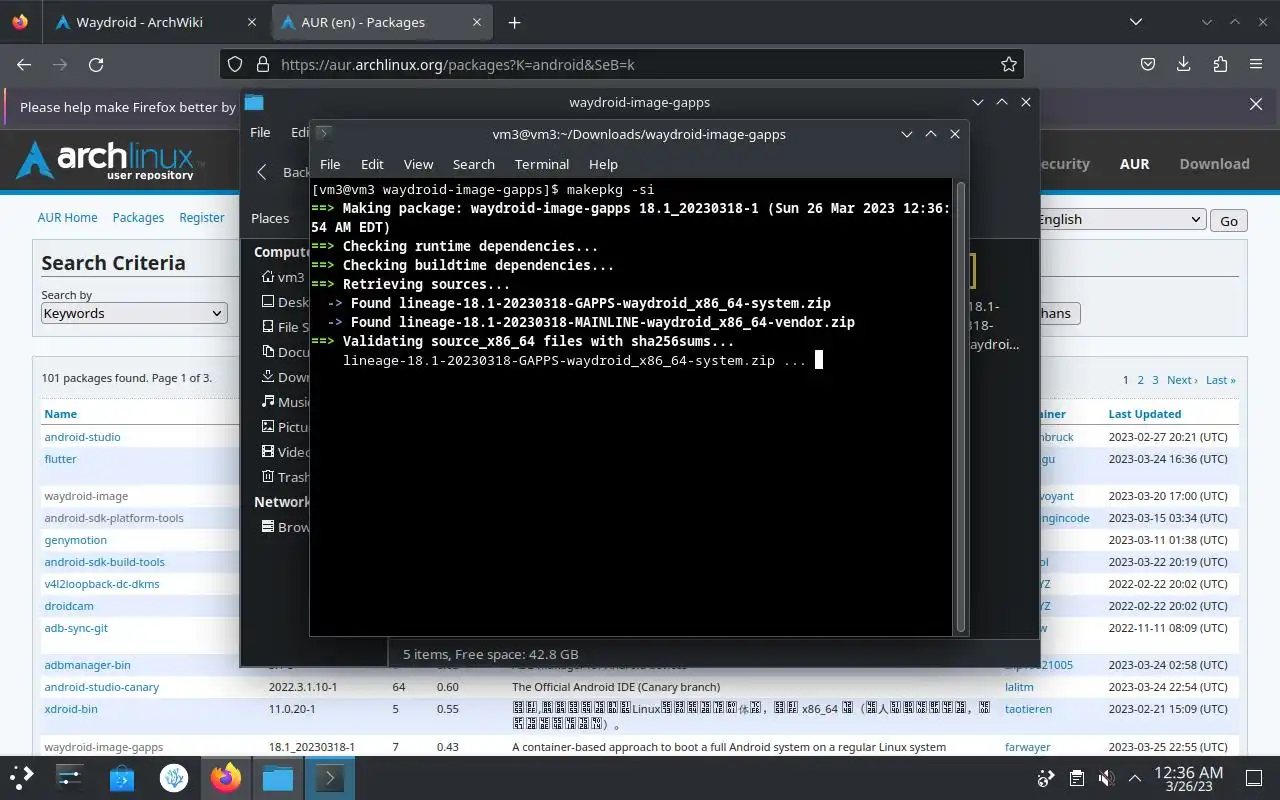The image size is (1280, 800).
Task: Open terminal Search menu
Action: (474, 164)
